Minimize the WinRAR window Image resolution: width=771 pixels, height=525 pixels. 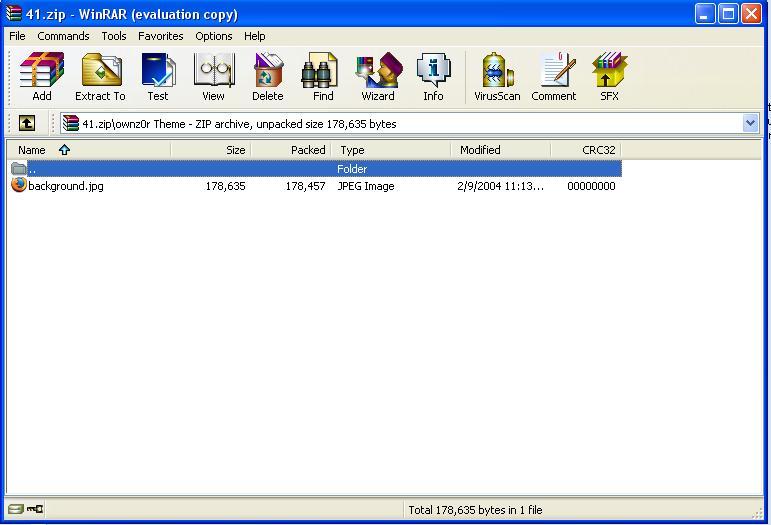(x=705, y=14)
